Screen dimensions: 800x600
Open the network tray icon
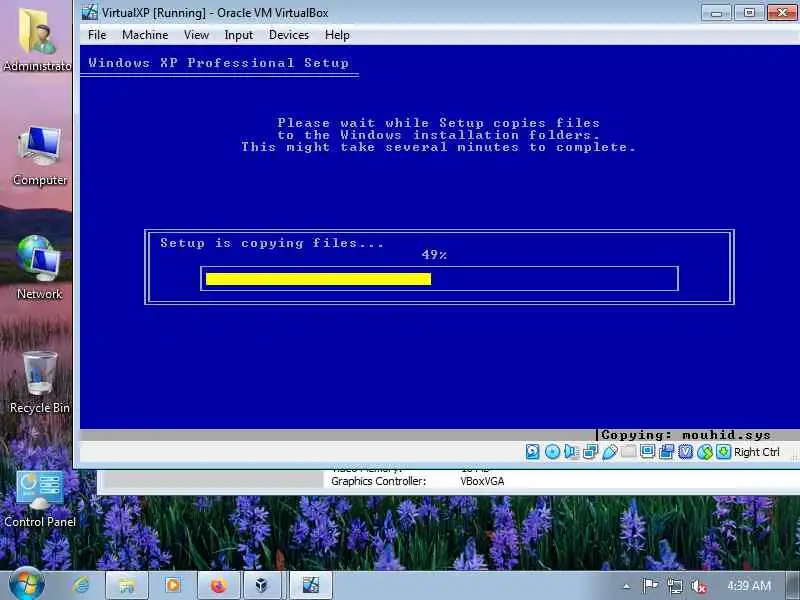pyautogui.click(x=674, y=586)
